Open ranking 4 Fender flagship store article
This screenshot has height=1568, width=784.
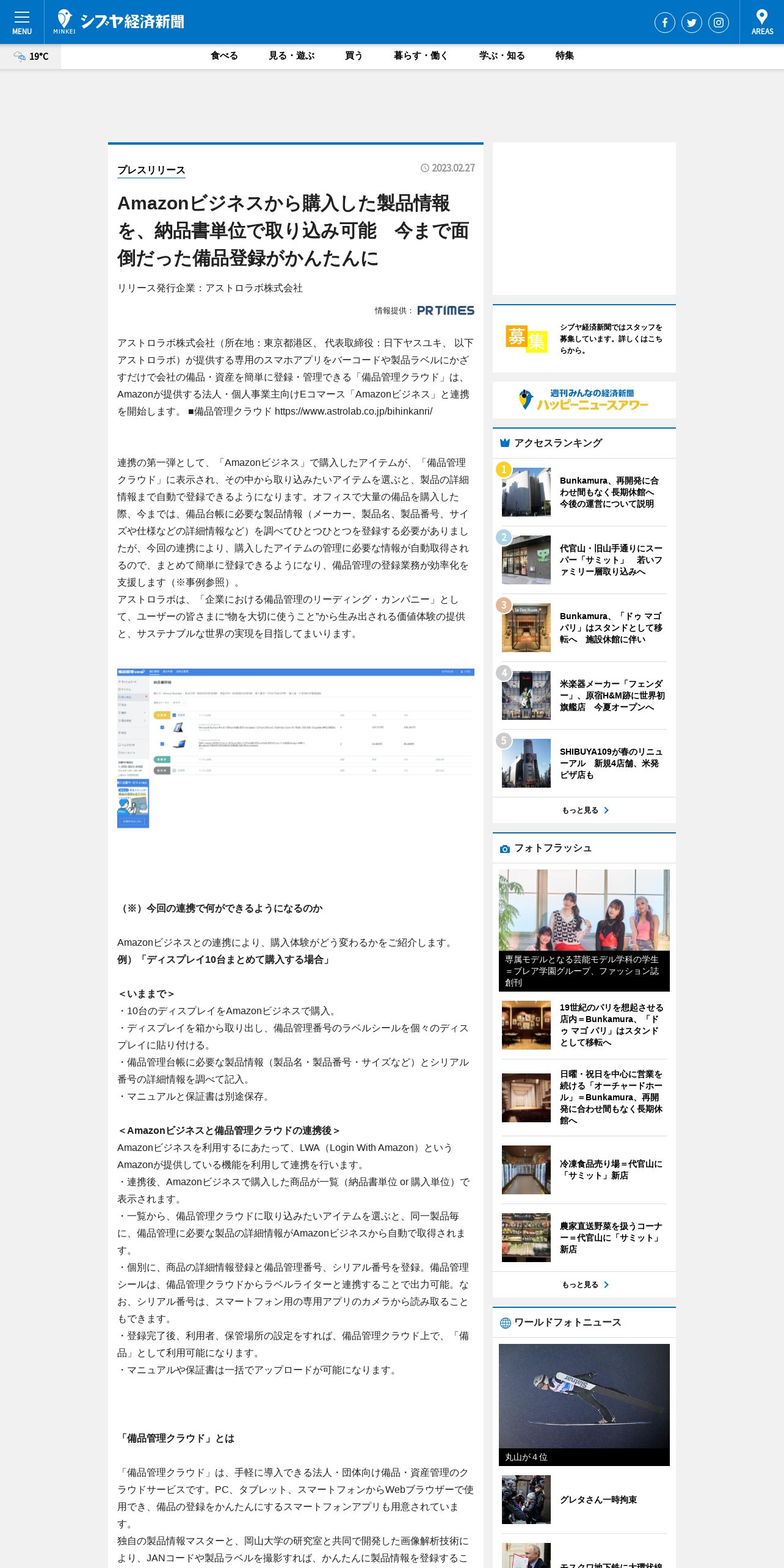pyautogui.click(x=612, y=695)
